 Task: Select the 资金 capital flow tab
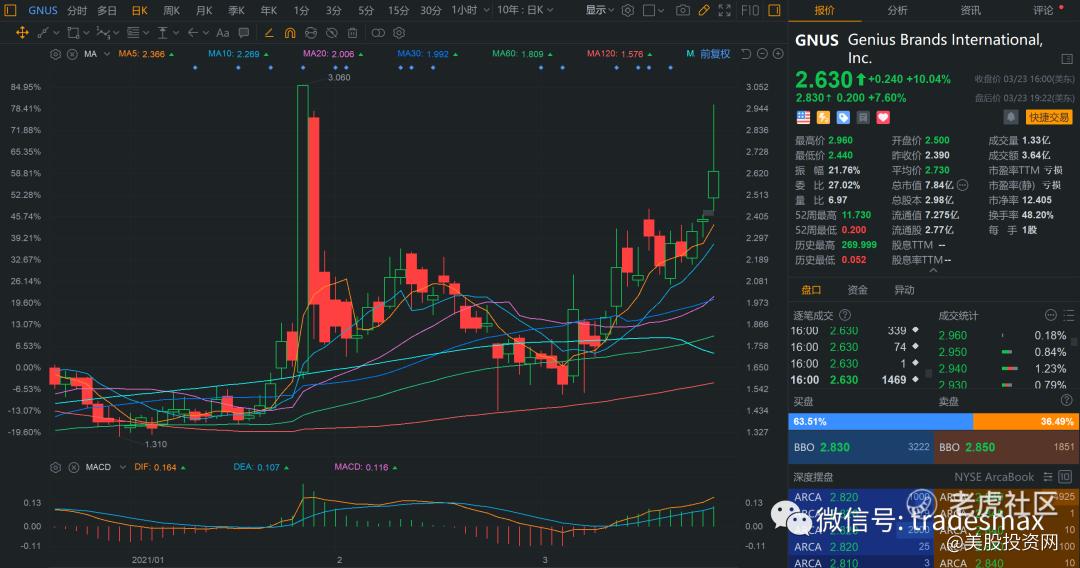click(x=858, y=290)
